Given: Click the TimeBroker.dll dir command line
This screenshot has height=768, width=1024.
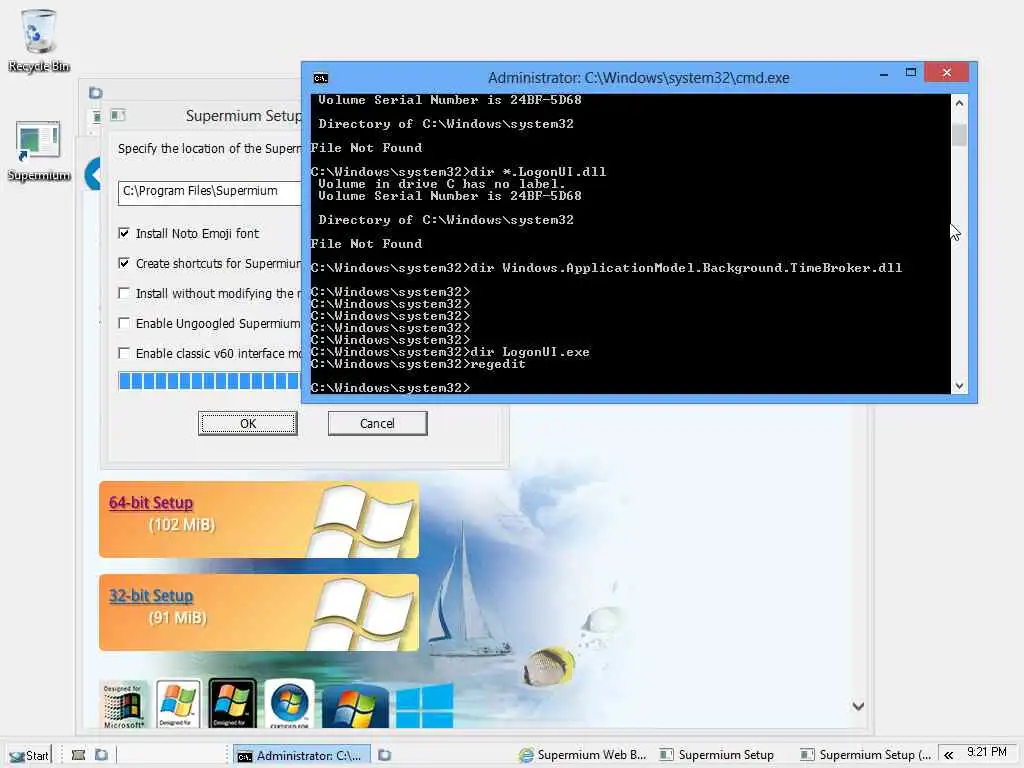Looking at the screenshot, I should coord(607,268).
